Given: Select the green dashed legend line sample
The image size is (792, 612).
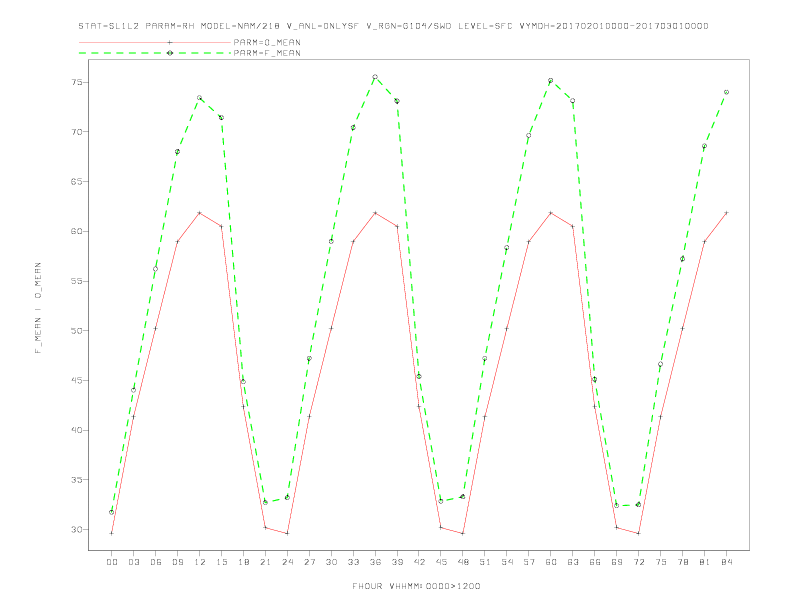Looking at the screenshot, I should point(155,53).
